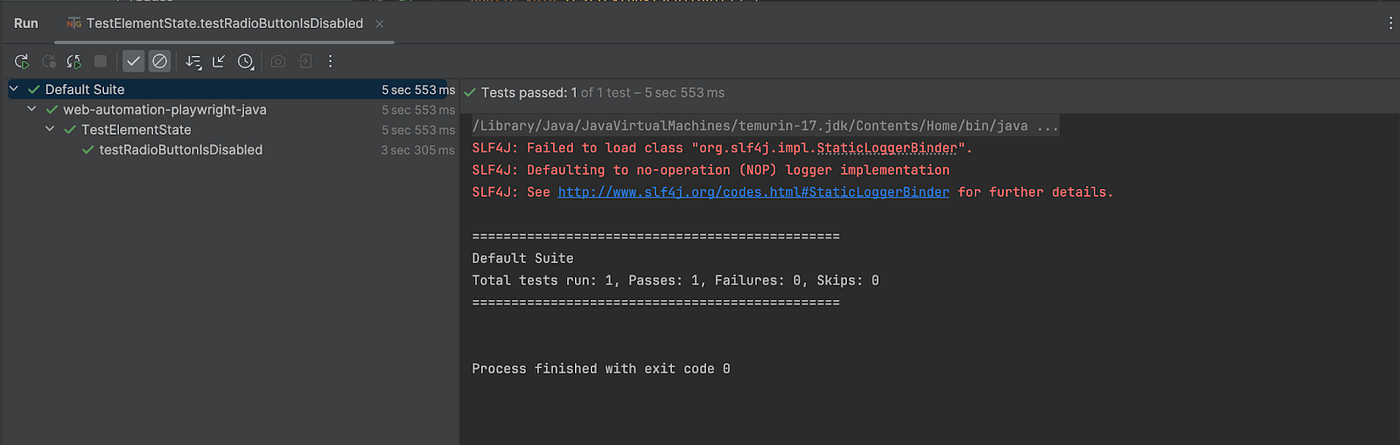Collapse the TestElementState tree node
Viewport: 1400px width, 445px height.
click(49, 130)
